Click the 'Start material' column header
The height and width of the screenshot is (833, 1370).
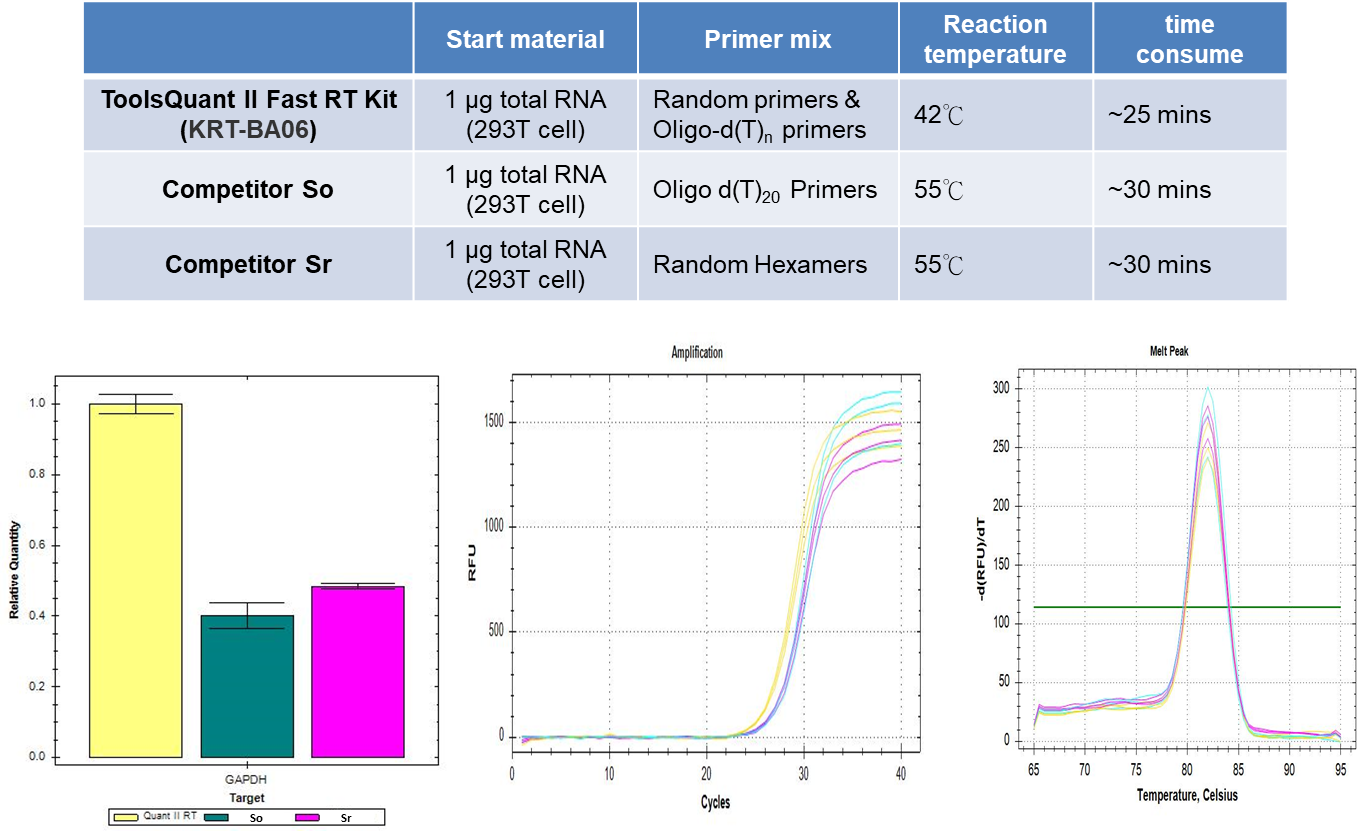point(525,39)
